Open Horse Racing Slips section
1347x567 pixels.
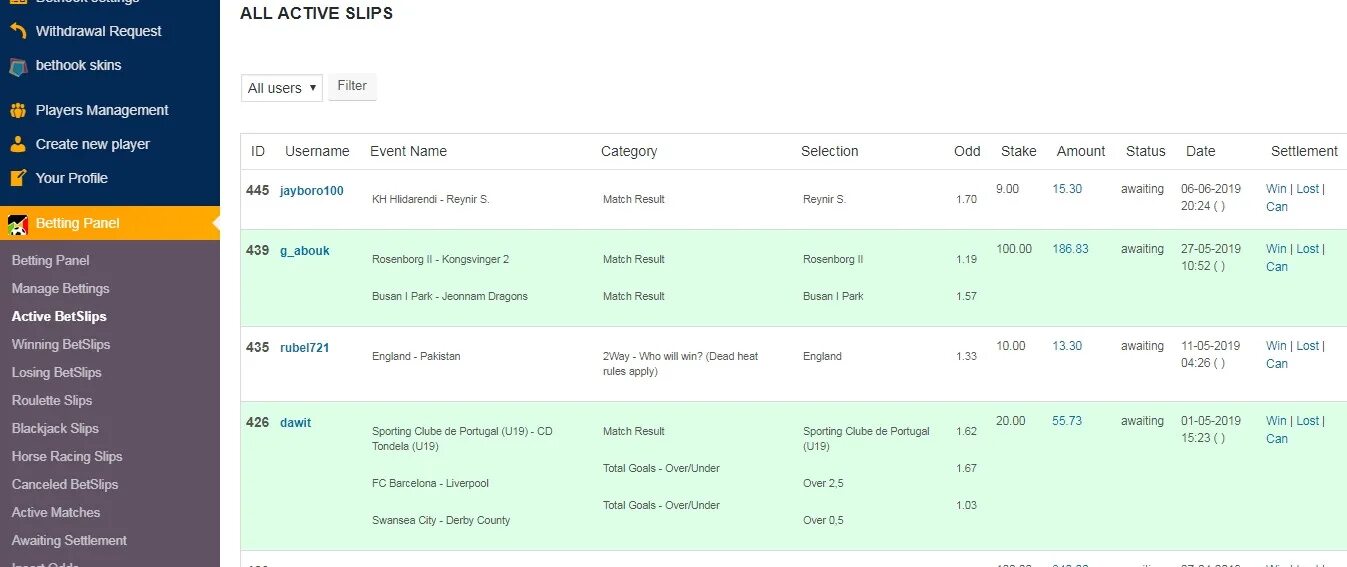pyautogui.click(x=67, y=456)
